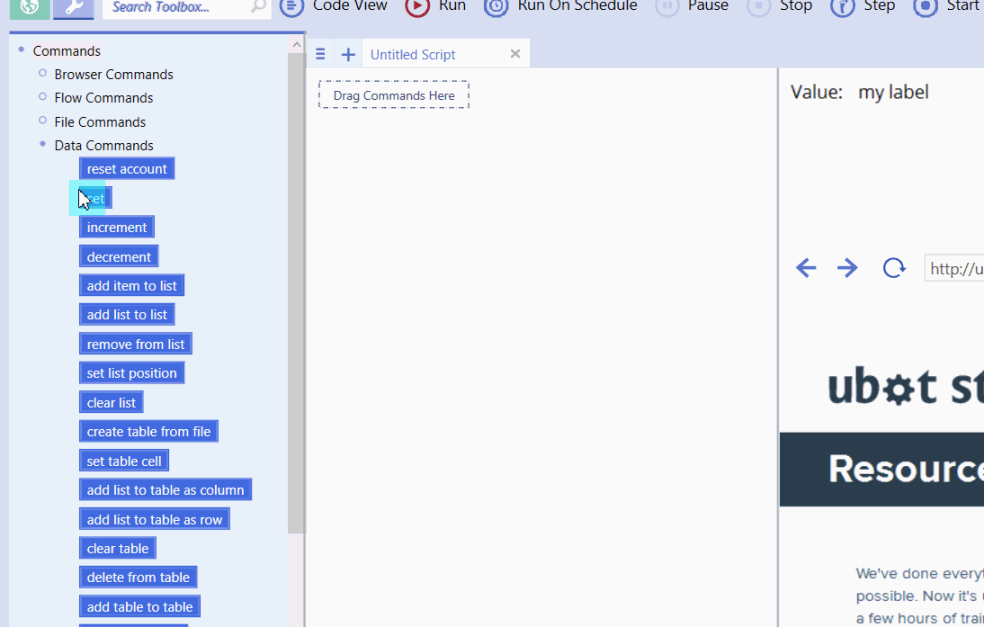Screen dimensions: 984x627
Task: Select the set command
Action: point(95,198)
